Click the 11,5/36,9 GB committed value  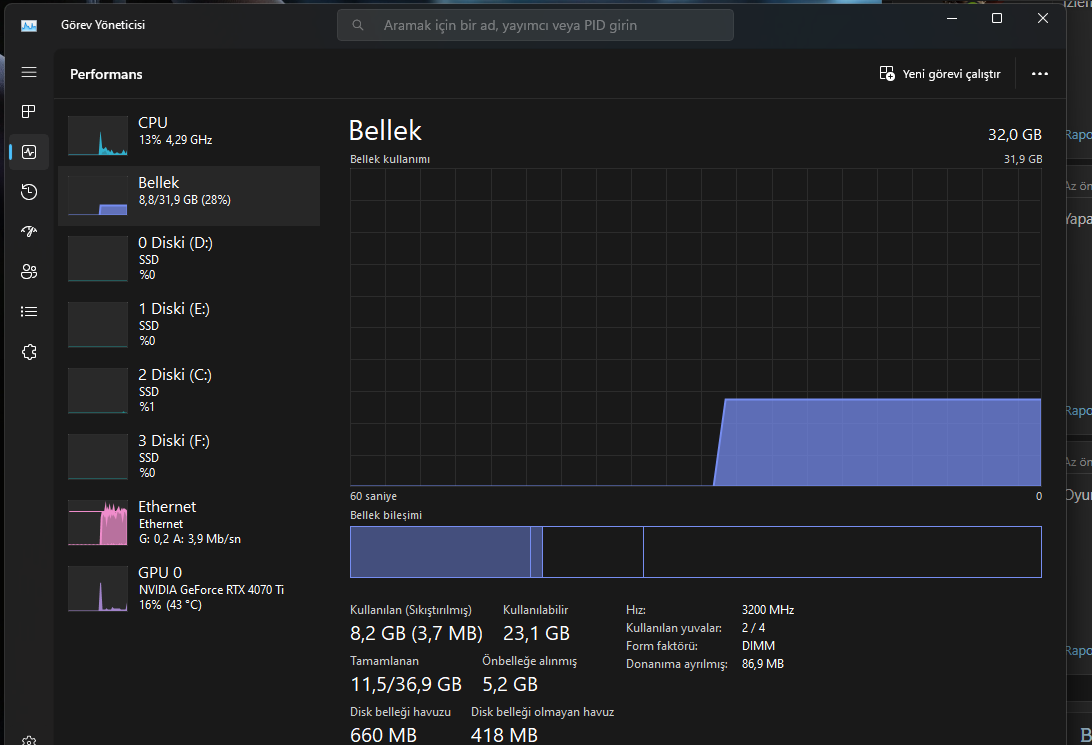point(406,684)
